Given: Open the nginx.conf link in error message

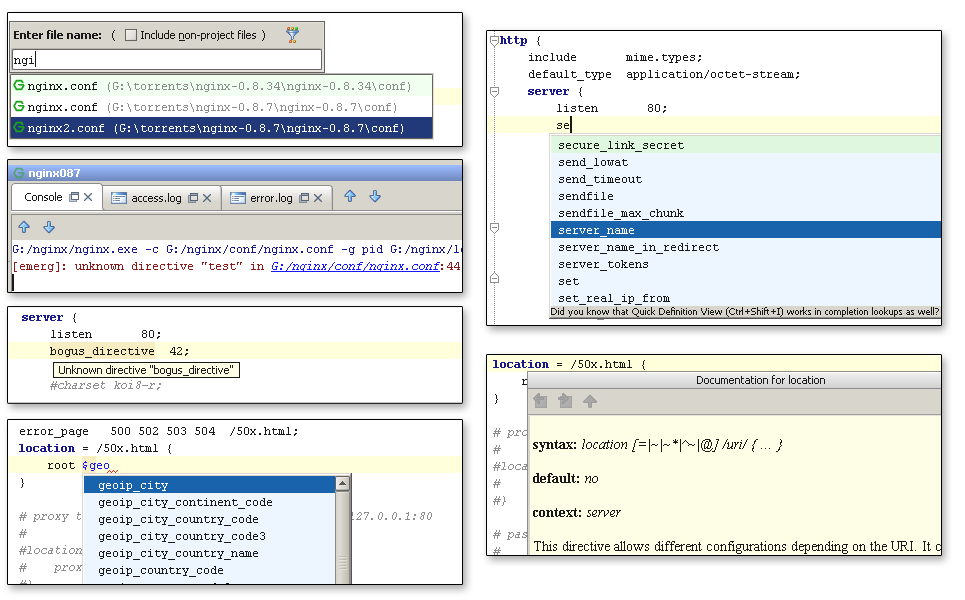Looking at the screenshot, I should (356, 266).
